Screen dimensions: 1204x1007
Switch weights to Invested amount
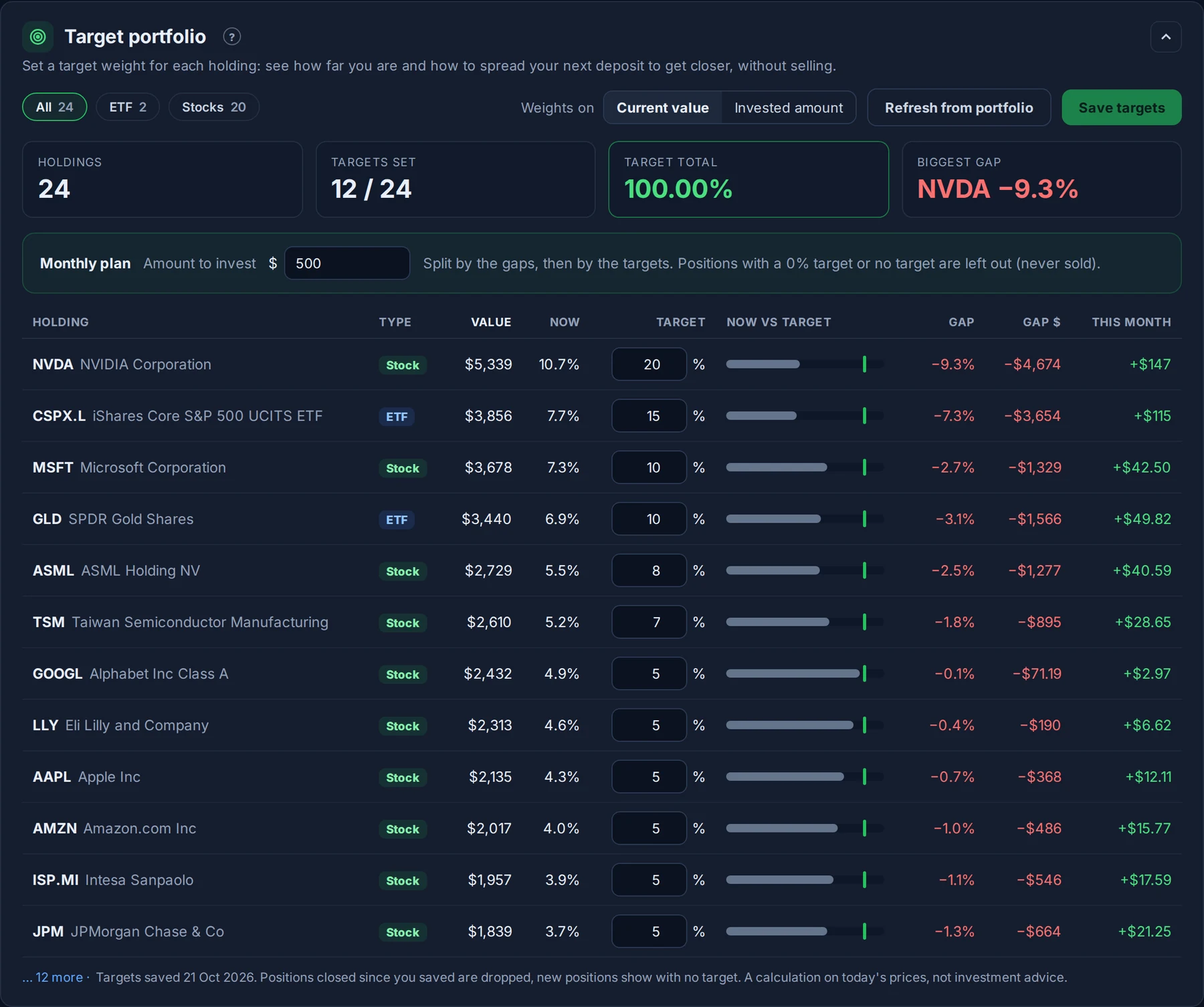tap(789, 108)
